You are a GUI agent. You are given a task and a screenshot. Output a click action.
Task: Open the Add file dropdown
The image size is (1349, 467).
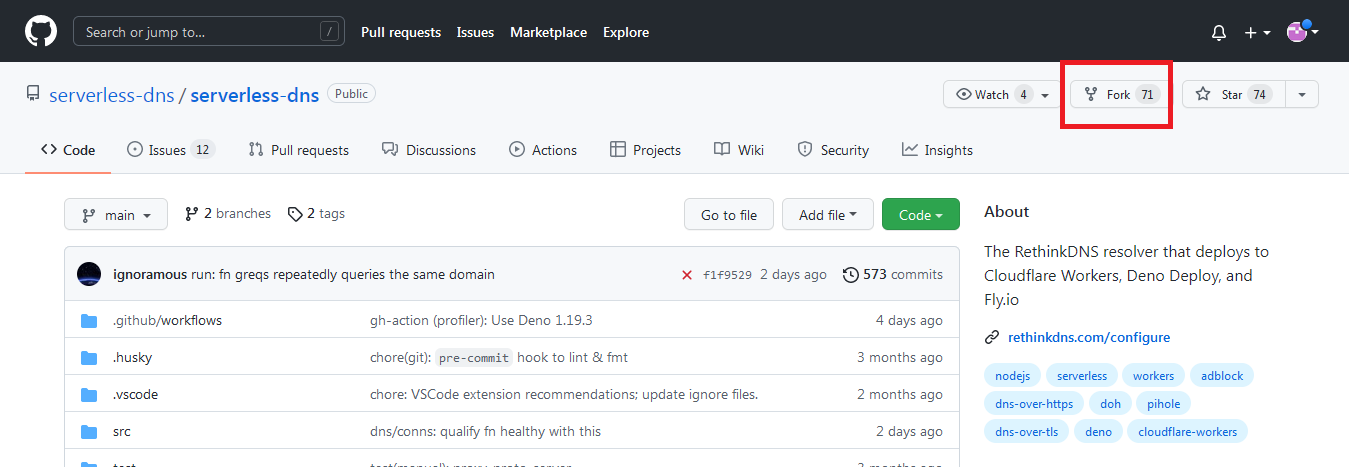click(828, 215)
